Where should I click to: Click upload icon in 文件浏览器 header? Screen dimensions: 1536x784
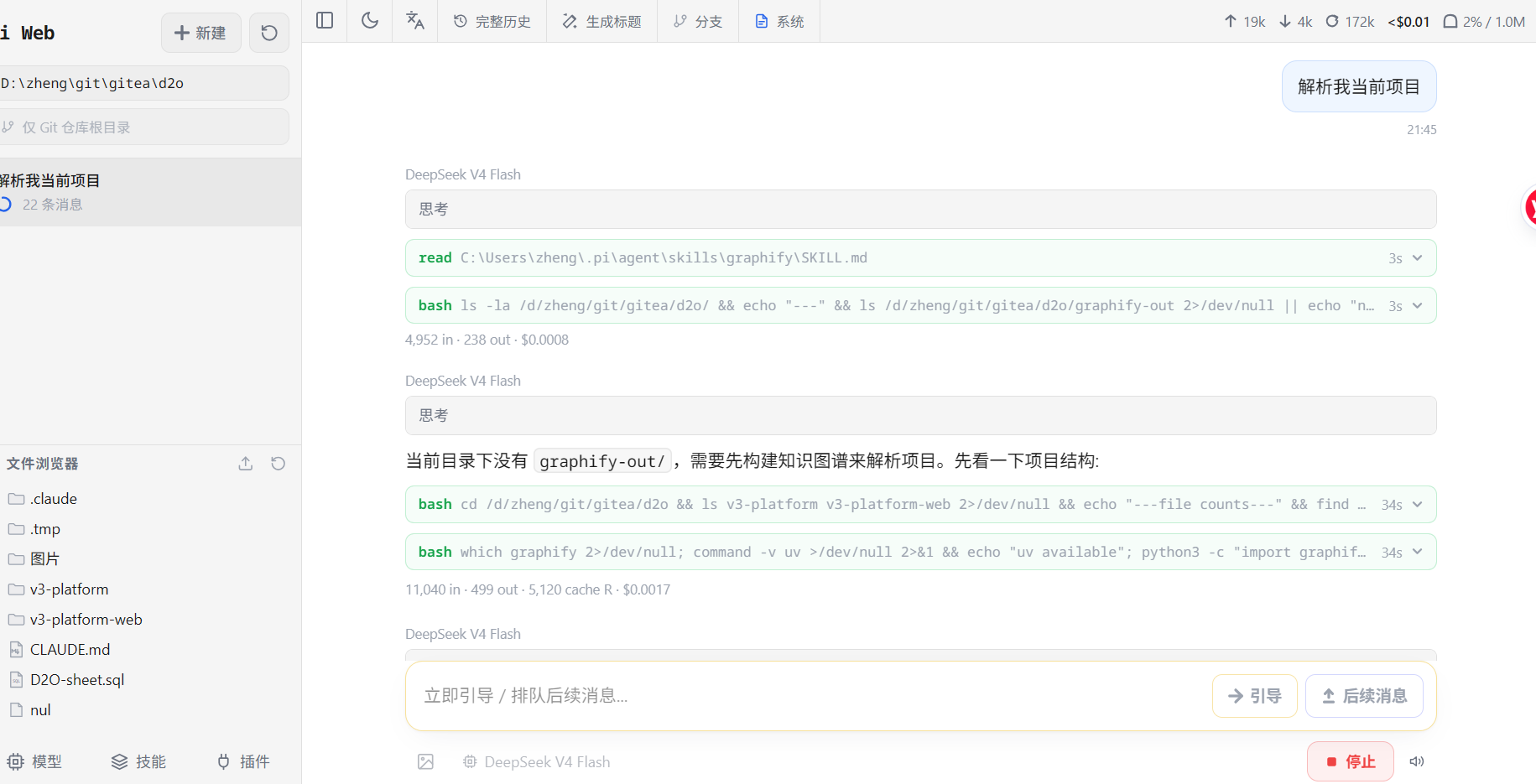246,464
